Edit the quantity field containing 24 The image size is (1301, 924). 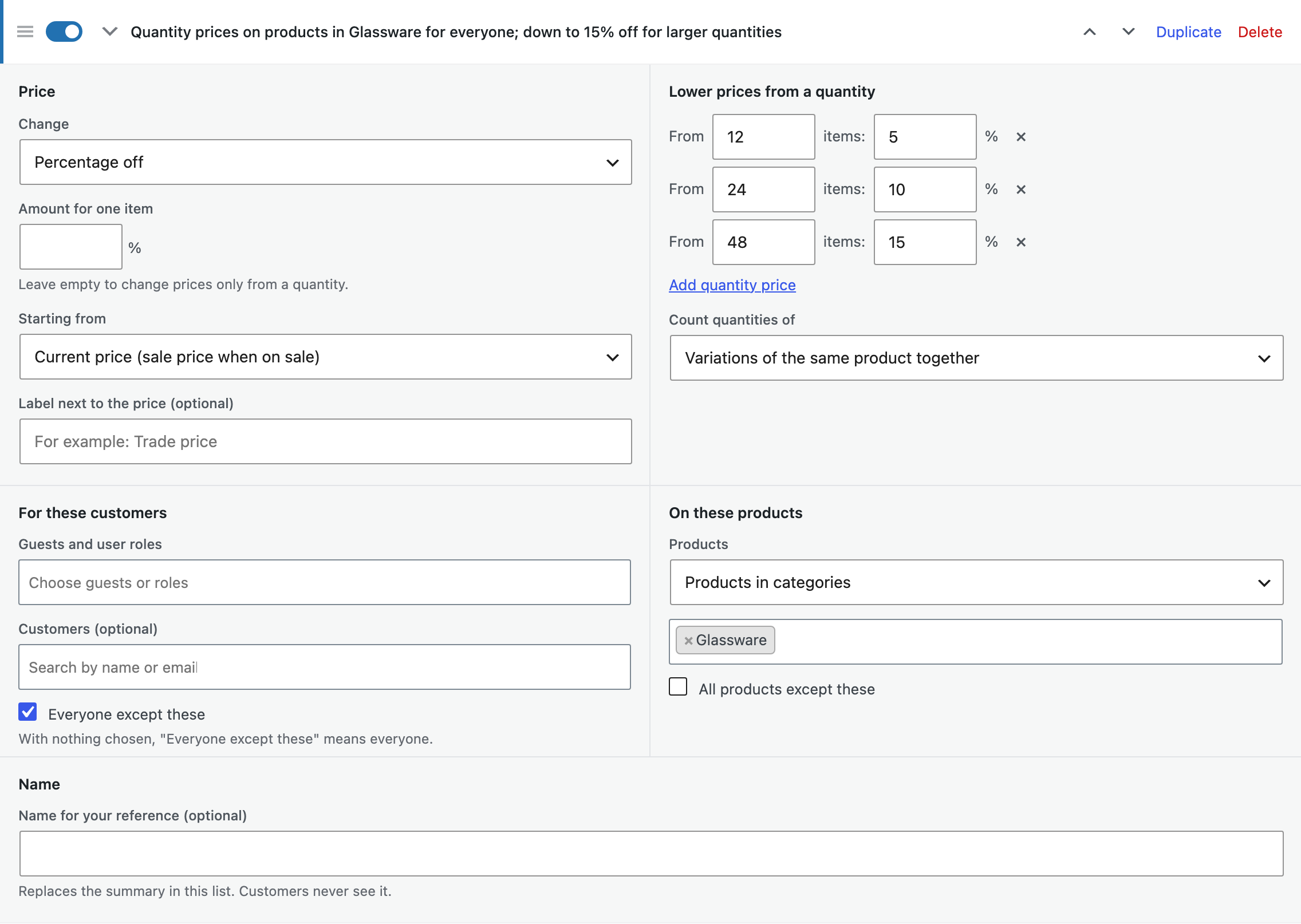(763, 189)
